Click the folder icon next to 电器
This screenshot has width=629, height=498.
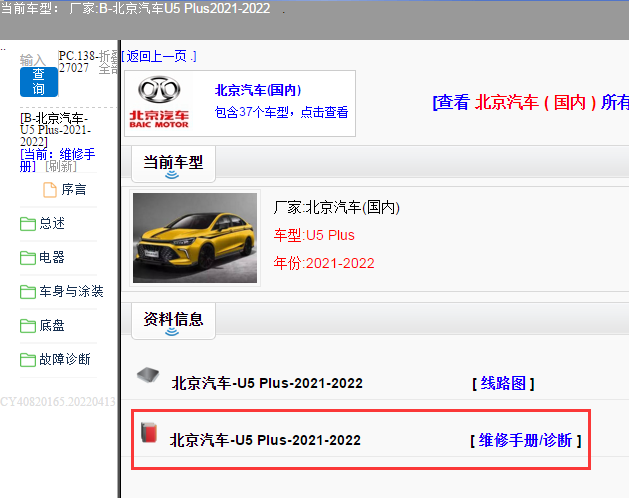[x=28, y=258]
